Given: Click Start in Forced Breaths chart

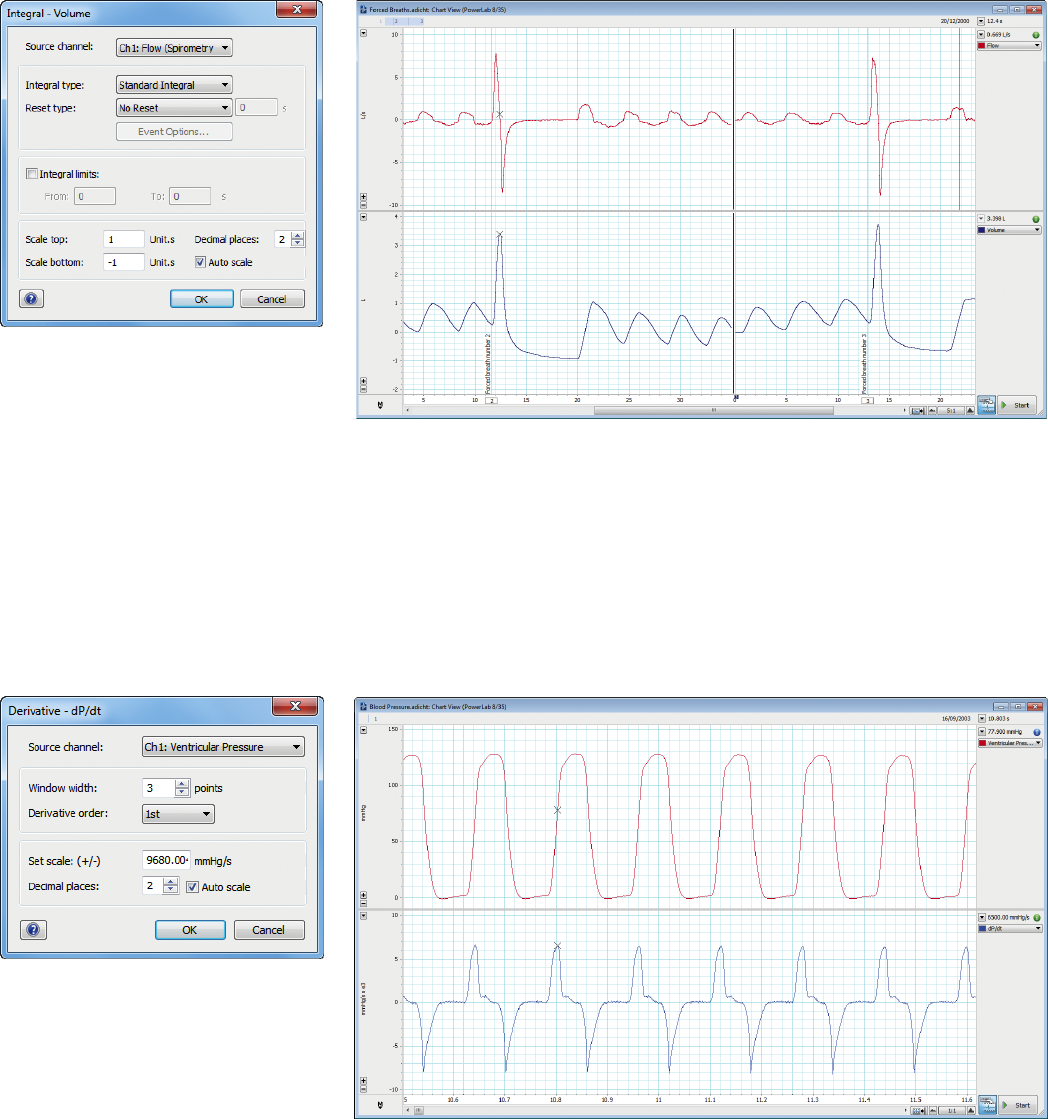Looking at the screenshot, I should [1017, 405].
